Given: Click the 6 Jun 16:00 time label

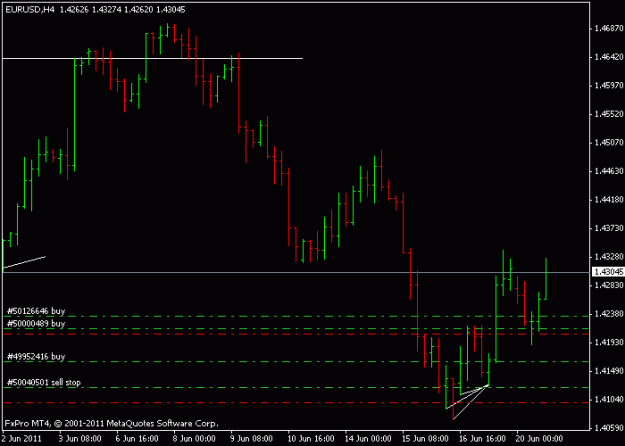Looking at the screenshot, I should (x=138, y=439).
